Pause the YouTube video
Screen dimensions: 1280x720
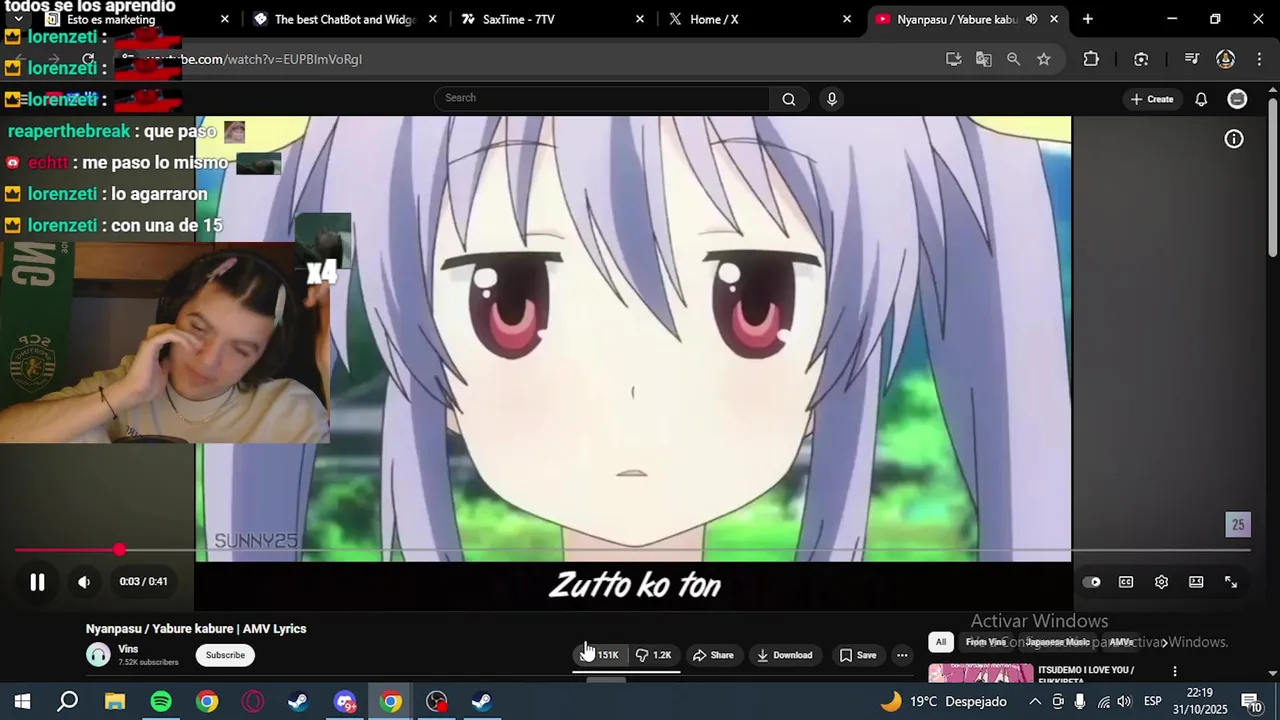tap(37, 582)
